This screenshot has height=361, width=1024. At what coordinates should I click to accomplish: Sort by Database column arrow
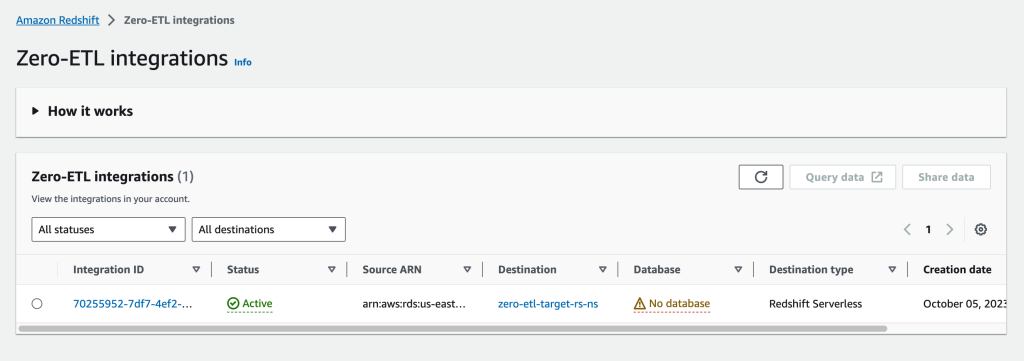[x=738, y=270]
